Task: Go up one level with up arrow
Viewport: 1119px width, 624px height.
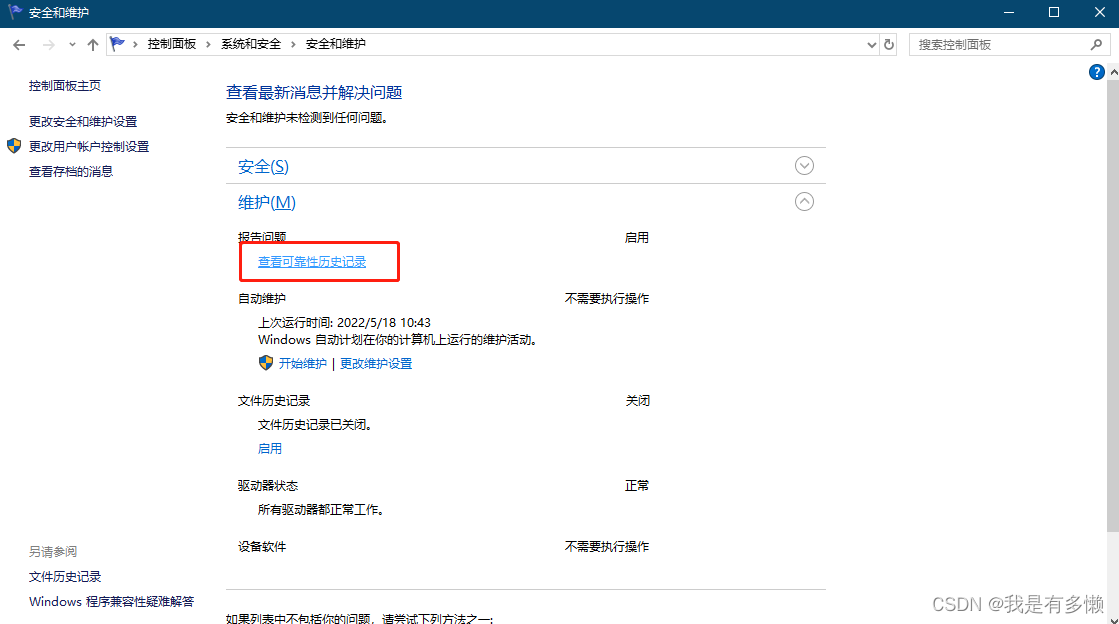Action: tap(93, 45)
